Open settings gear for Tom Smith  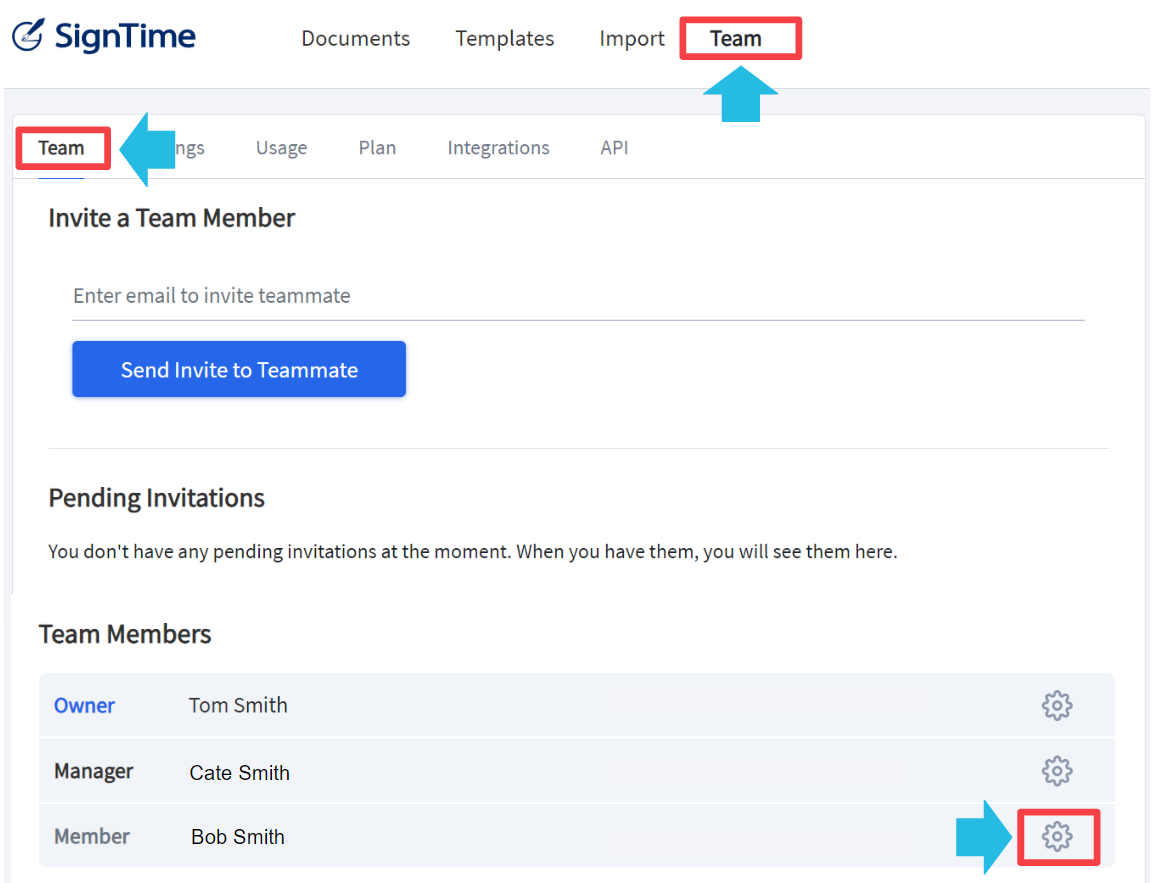click(x=1057, y=705)
